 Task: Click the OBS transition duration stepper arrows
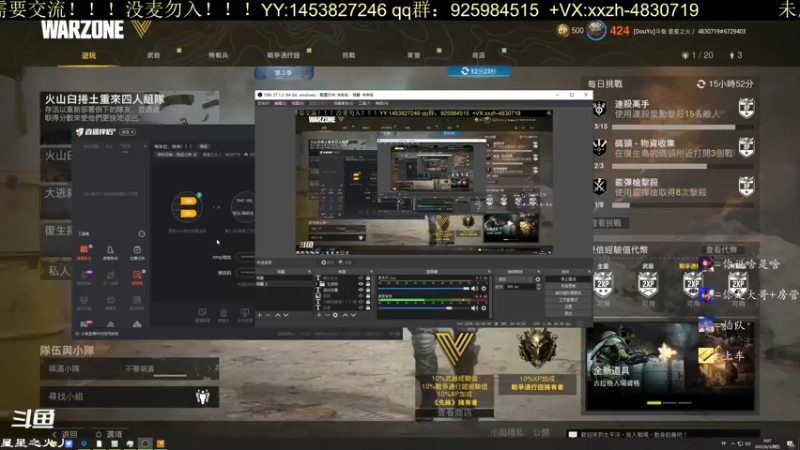pos(539,287)
